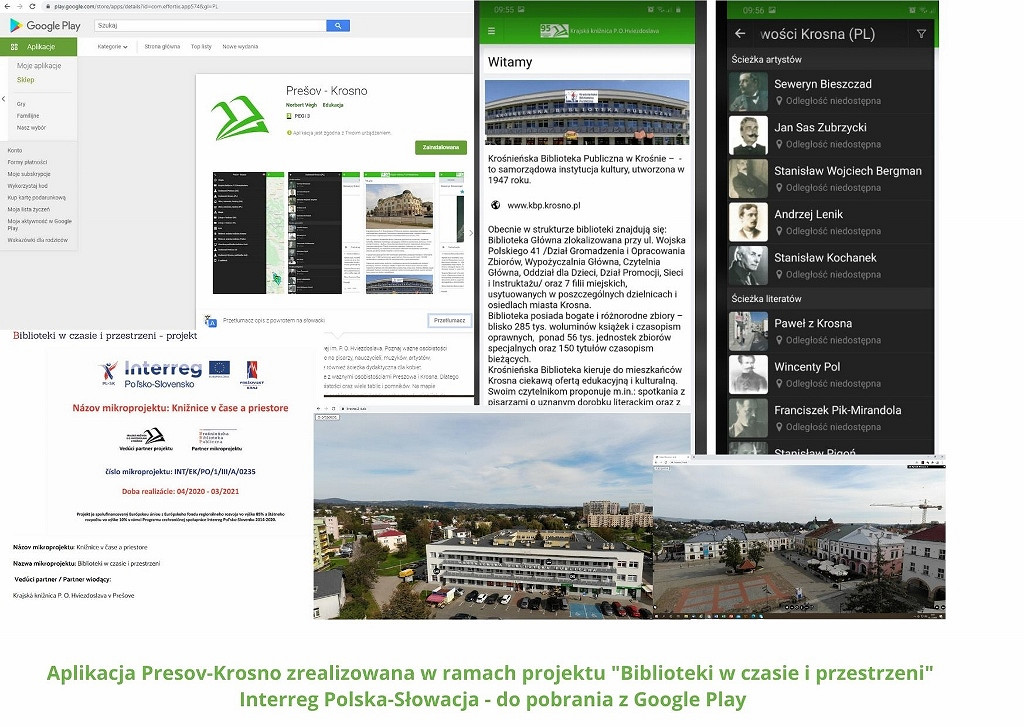Switch to the "Top listy" tab
Screen dimensions: 1024x727
pyautogui.click(x=201, y=46)
